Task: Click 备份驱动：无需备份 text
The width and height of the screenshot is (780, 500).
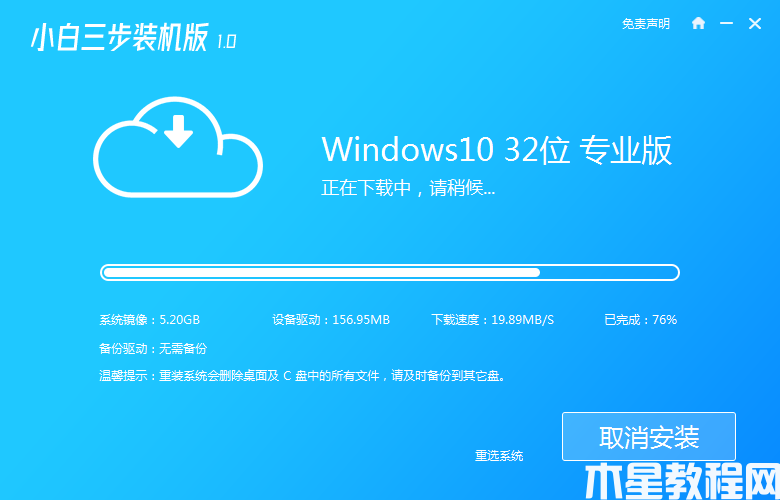Action: 153,348
